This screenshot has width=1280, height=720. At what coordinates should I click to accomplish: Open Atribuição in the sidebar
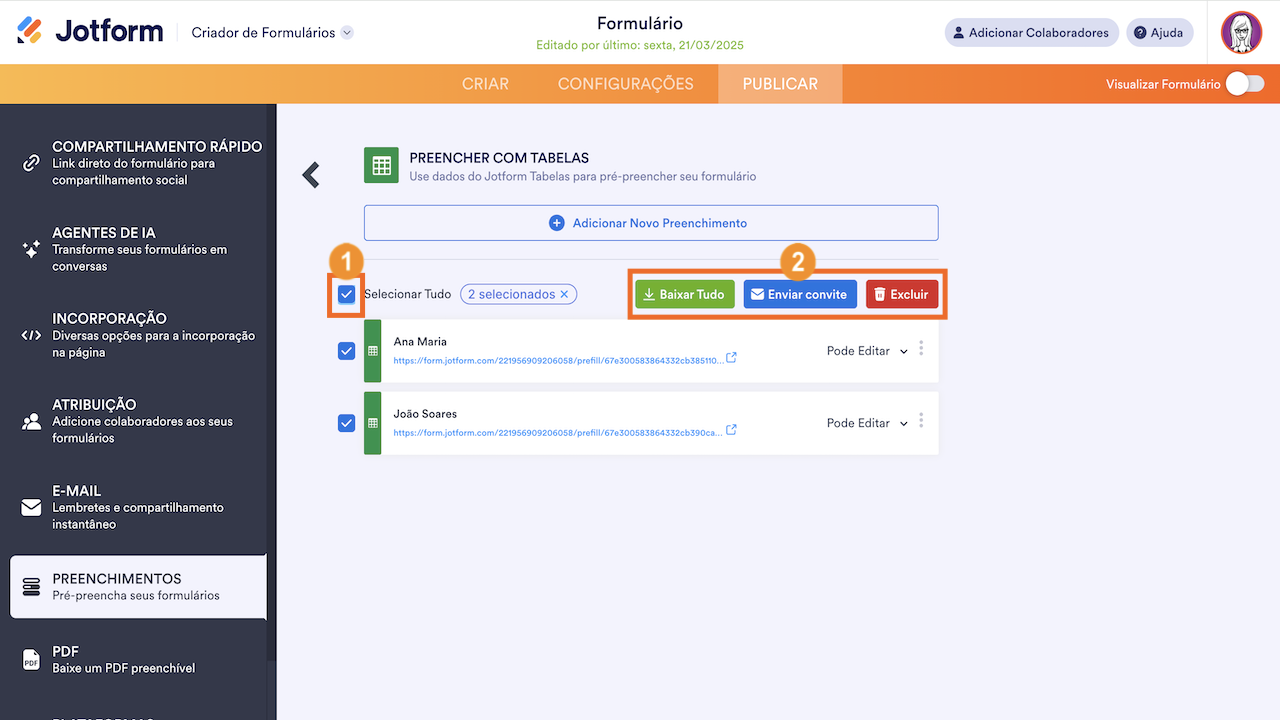tap(139, 421)
